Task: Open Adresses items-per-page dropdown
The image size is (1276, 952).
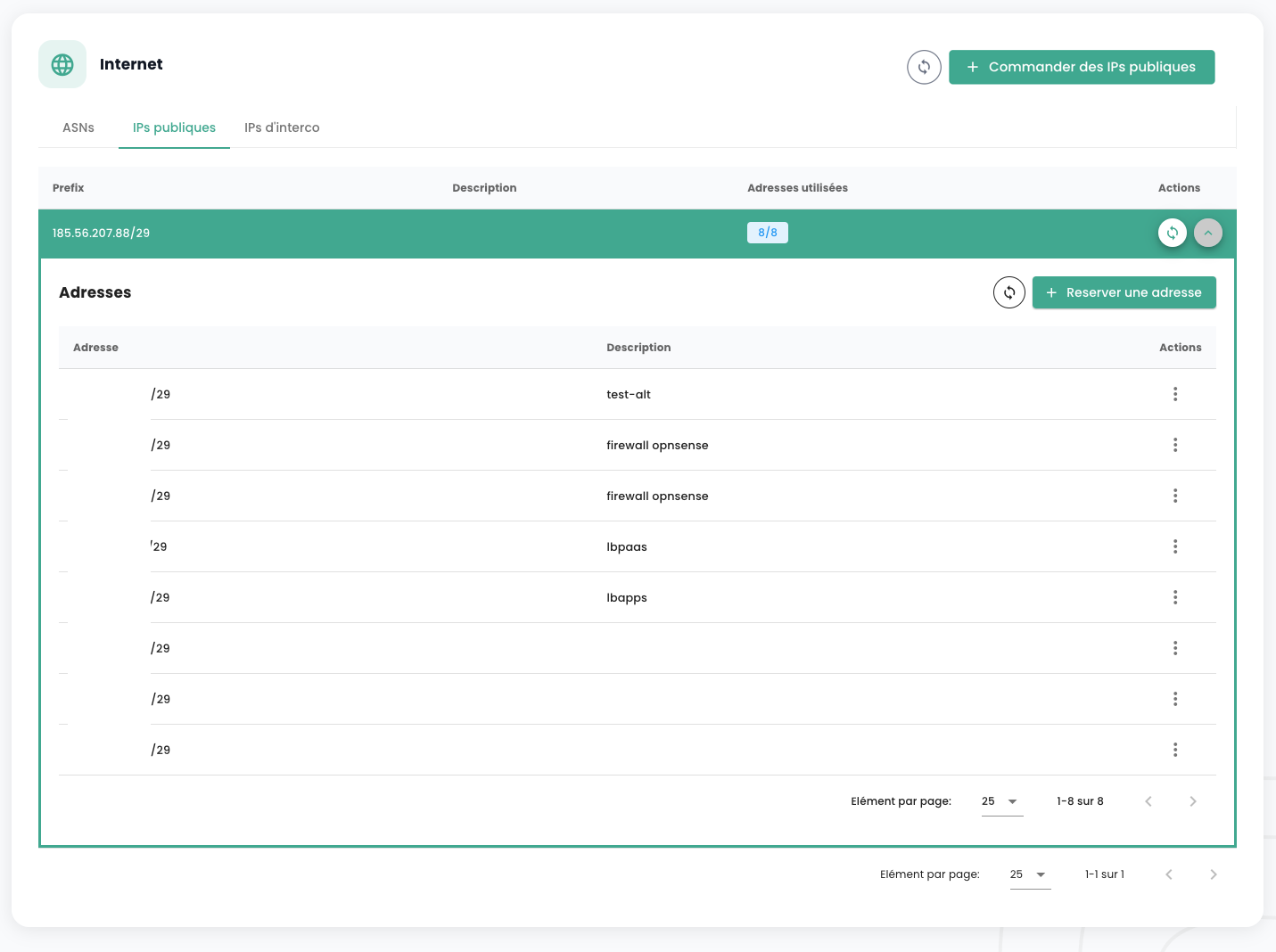Action: [x=1001, y=801]
